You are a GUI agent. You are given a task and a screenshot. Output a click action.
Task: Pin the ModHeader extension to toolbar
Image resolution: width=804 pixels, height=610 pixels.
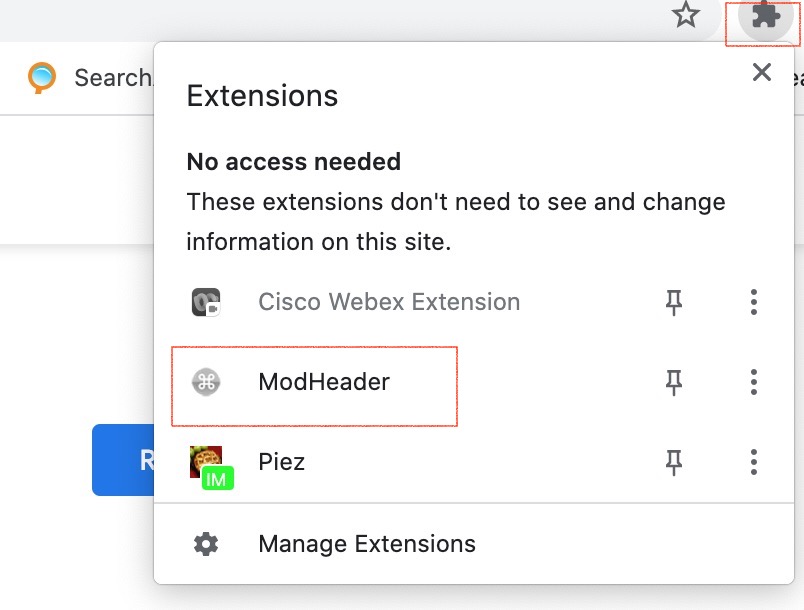(x=674, y=382)
